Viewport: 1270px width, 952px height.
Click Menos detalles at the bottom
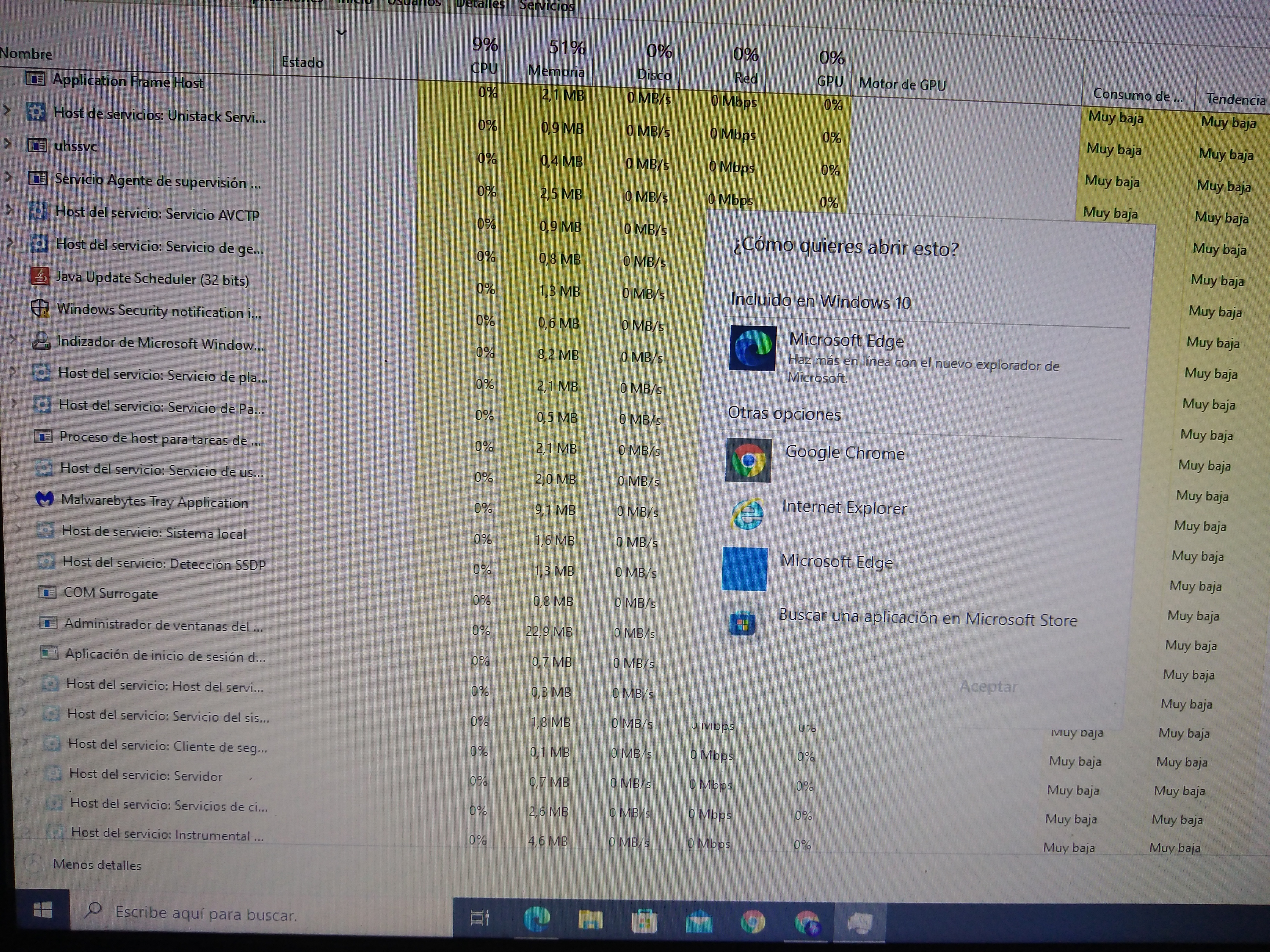coord(96,865)
